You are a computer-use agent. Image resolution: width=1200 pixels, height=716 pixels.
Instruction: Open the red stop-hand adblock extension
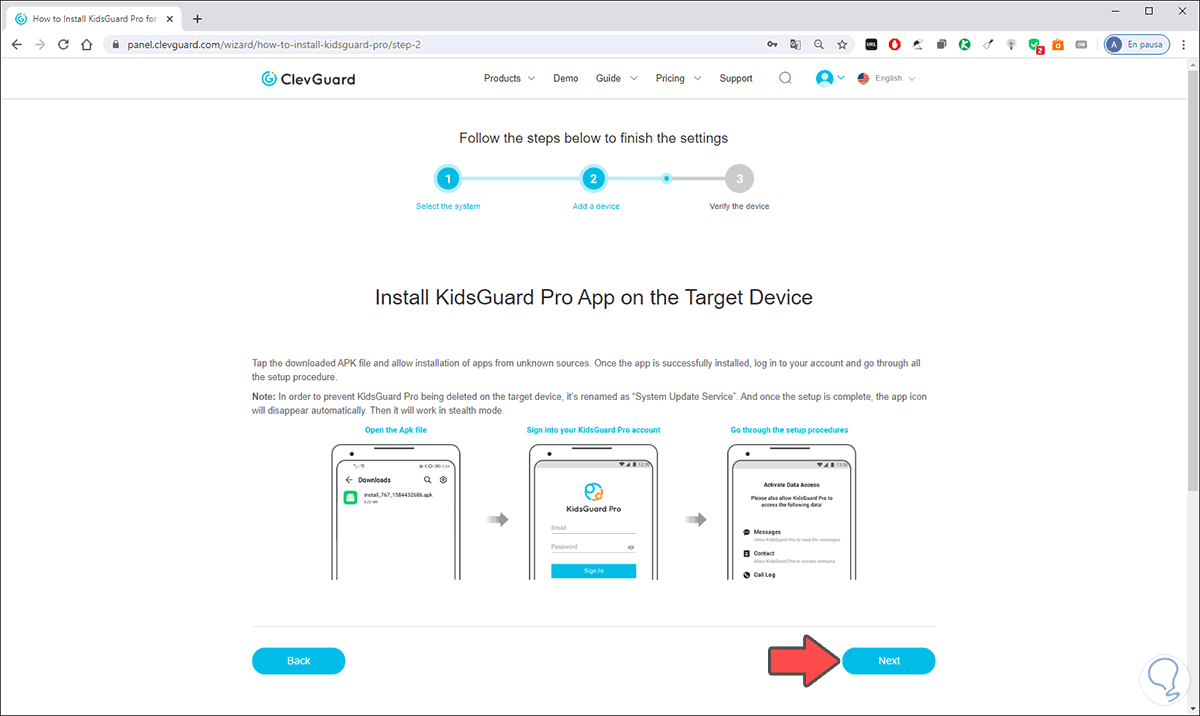[894, 44]
